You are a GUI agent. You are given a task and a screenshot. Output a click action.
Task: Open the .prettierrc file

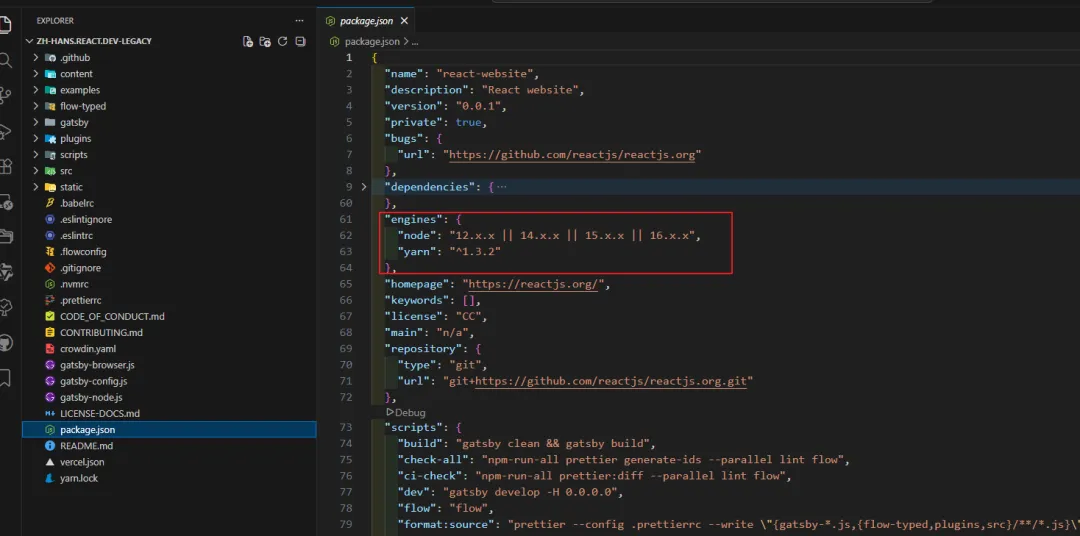(x=169, y=300)
